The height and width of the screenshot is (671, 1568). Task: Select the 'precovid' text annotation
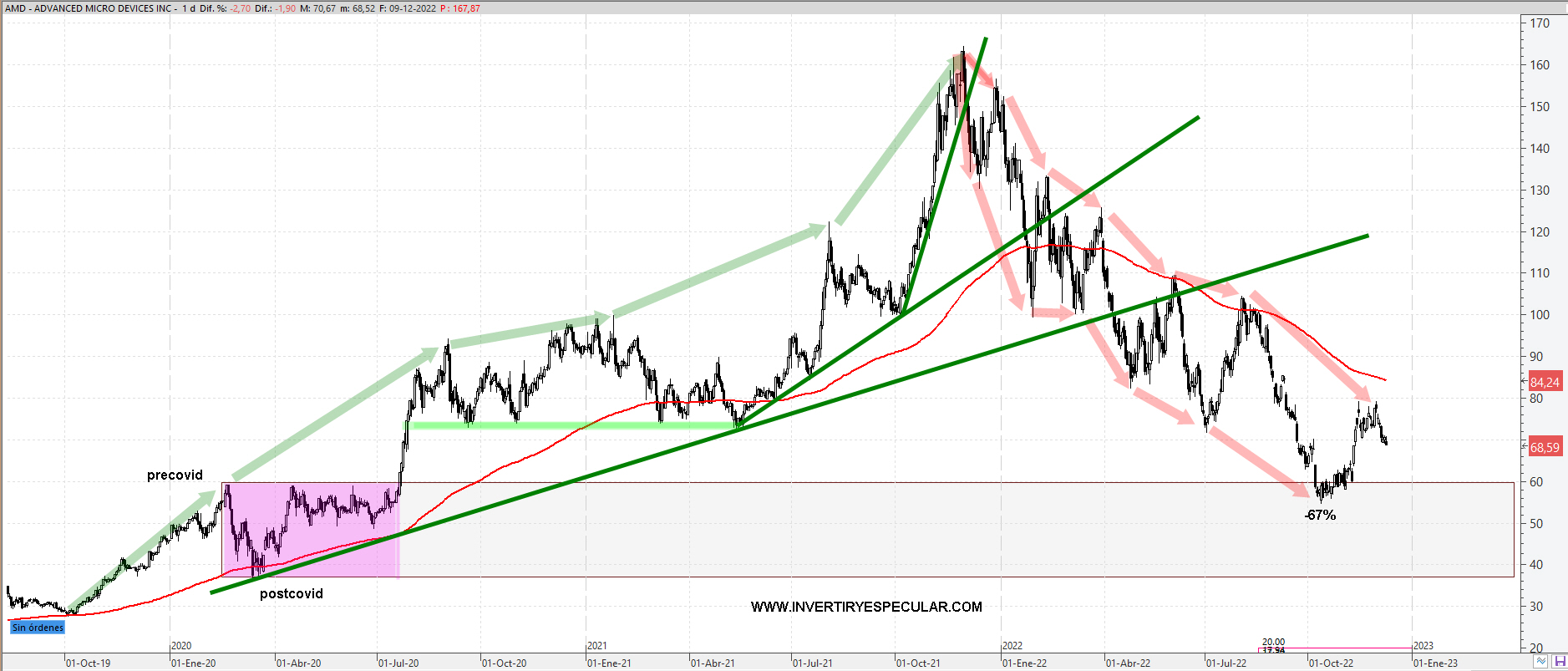click(175, 475)
